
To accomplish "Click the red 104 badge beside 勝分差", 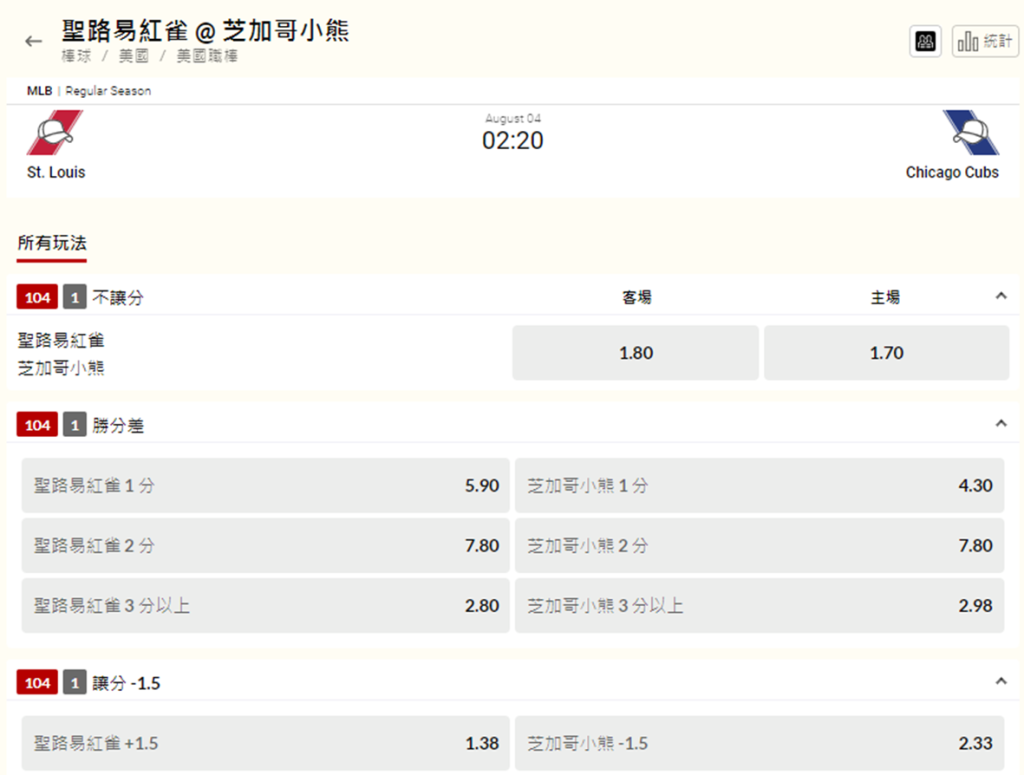I will [37, 425].
